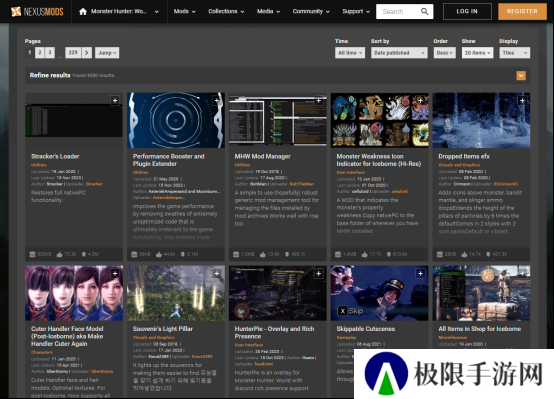Open the Mods menu
This screenshot has height=399, width=554.
(x=184, y=11)
